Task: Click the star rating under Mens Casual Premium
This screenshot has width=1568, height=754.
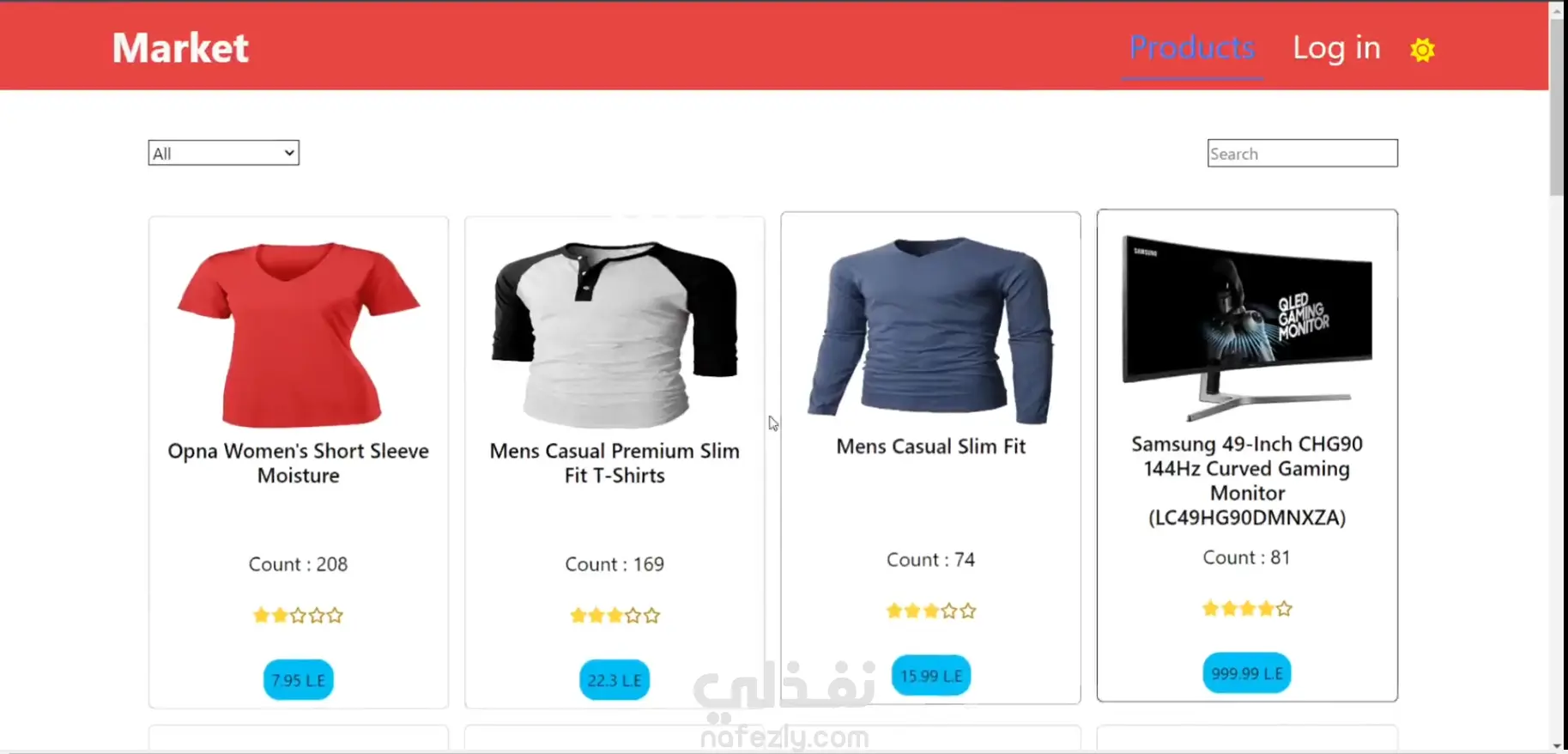Action: (x=614, y=615)
